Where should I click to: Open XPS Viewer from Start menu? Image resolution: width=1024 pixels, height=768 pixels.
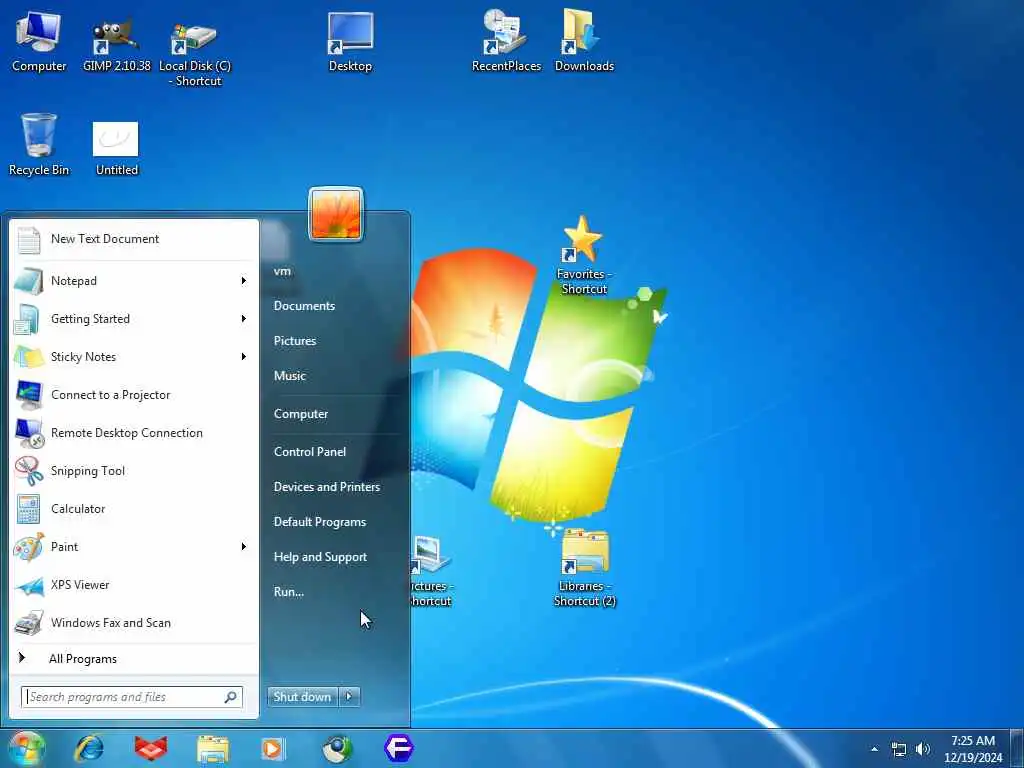coord(135,584)
